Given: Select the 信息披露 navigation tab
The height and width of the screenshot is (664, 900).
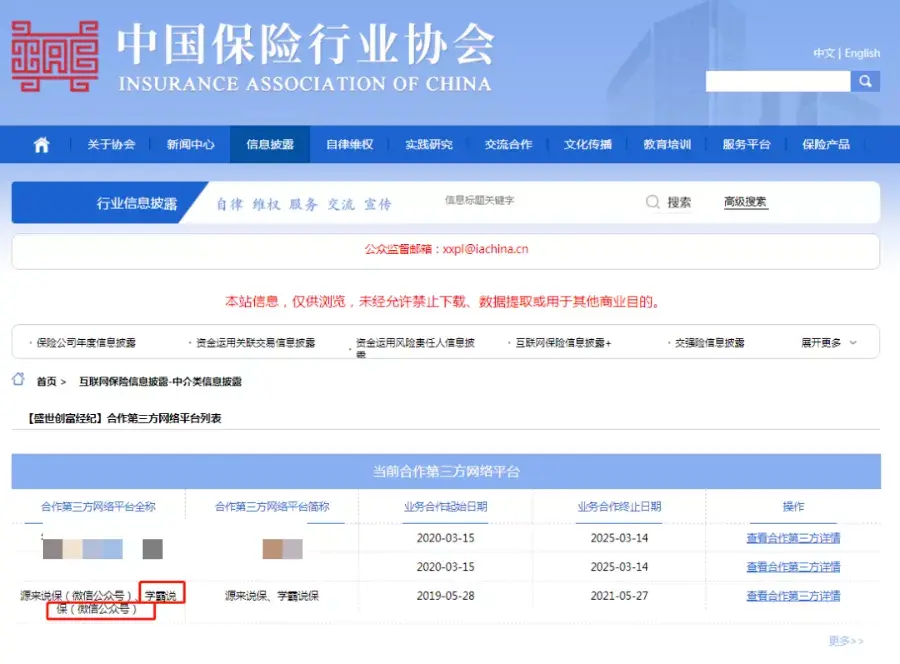Looking at the screenshot, I should click(x=270, y=145).
